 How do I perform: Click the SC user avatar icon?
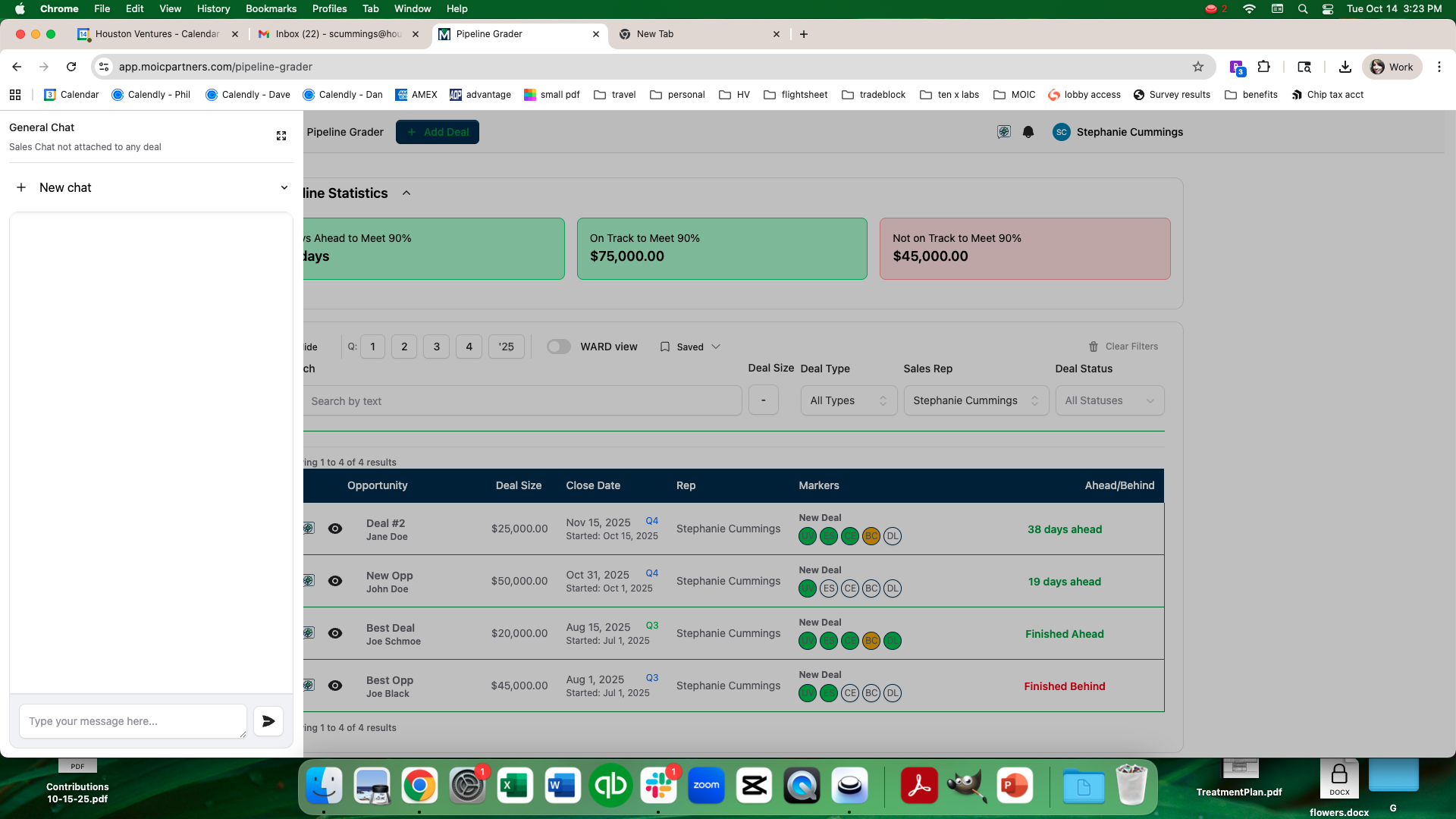click(1061, 132)
